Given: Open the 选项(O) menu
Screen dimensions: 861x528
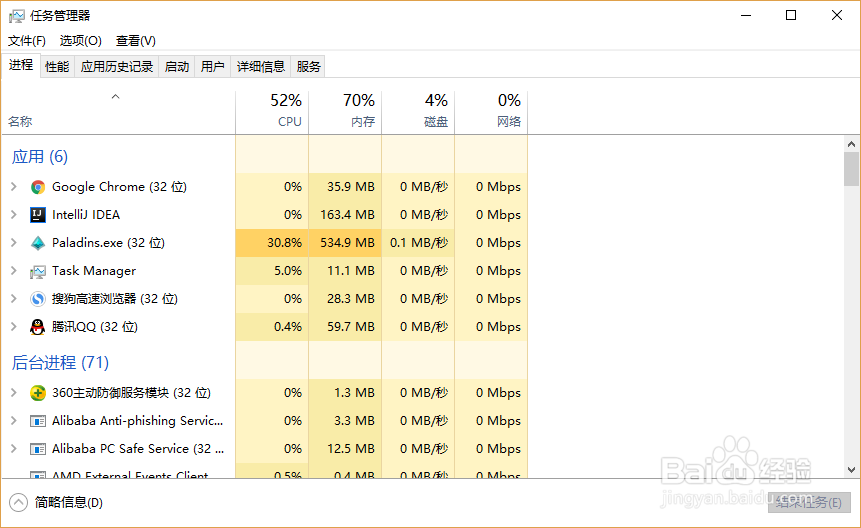Looking at the screenshot, I should pos(81,41).
